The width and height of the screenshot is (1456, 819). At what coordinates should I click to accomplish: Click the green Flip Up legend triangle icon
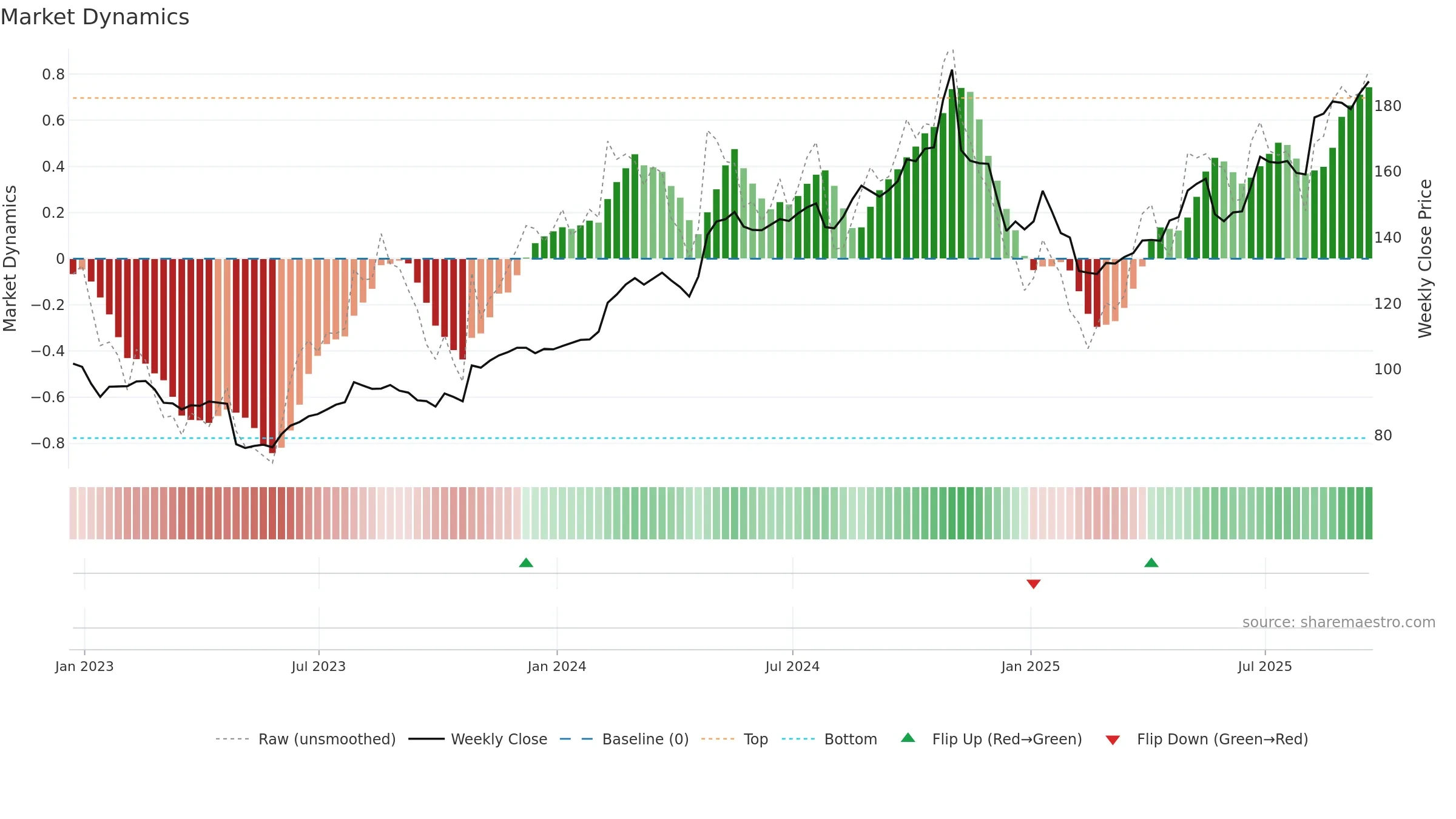pyautogui.click(x=908, y=738)
